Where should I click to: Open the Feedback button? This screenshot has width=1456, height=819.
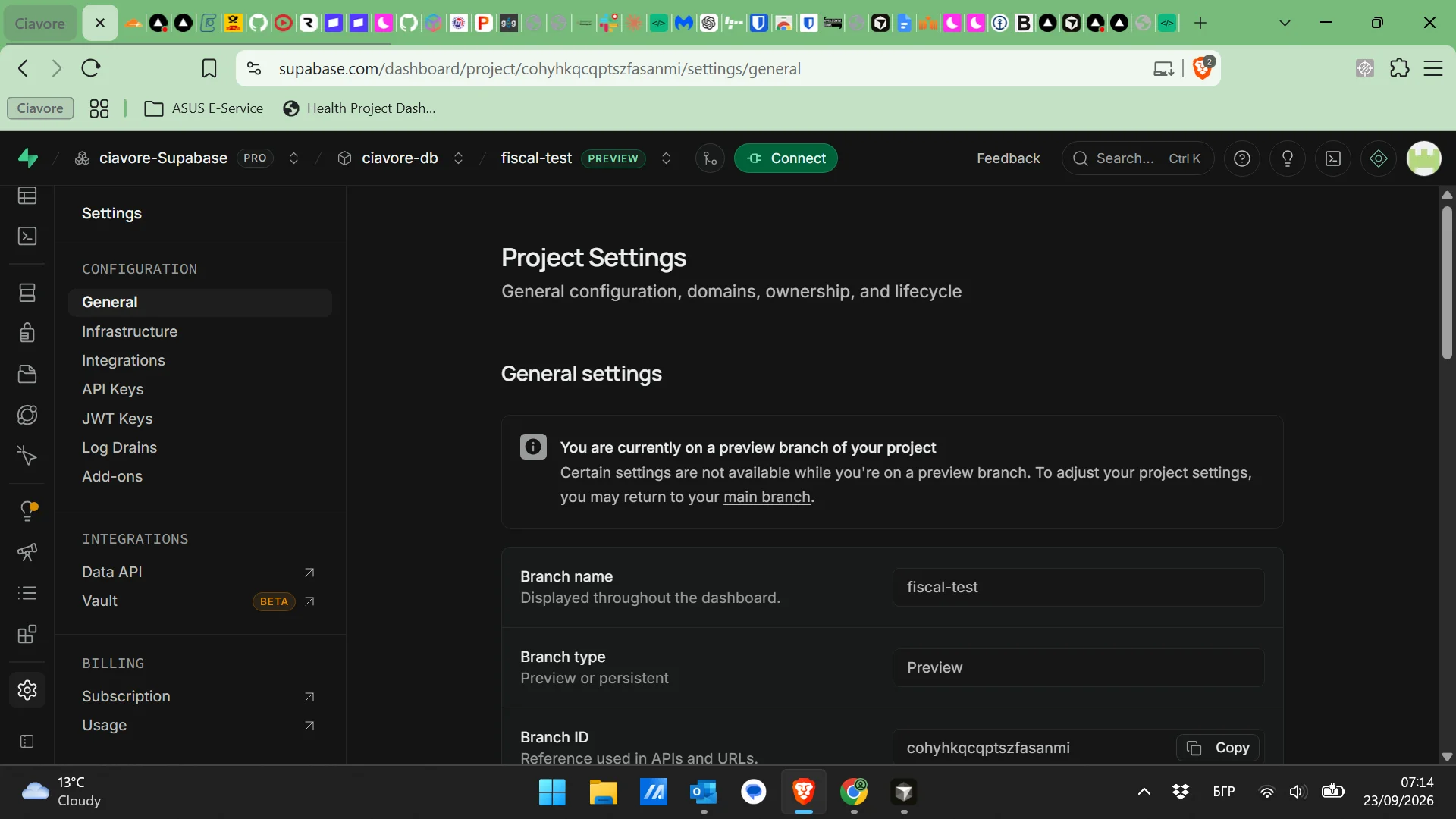[x=1008, y=158]
